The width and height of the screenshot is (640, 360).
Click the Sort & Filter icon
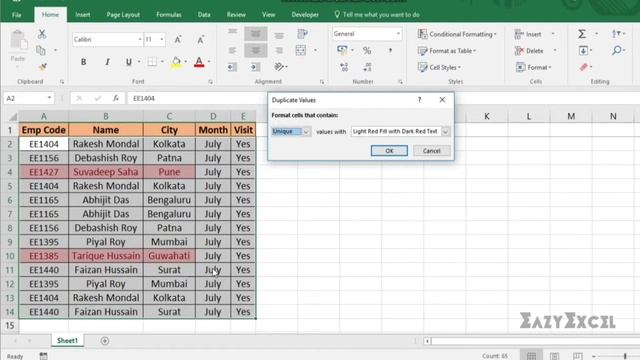click(x=616, y=34)
